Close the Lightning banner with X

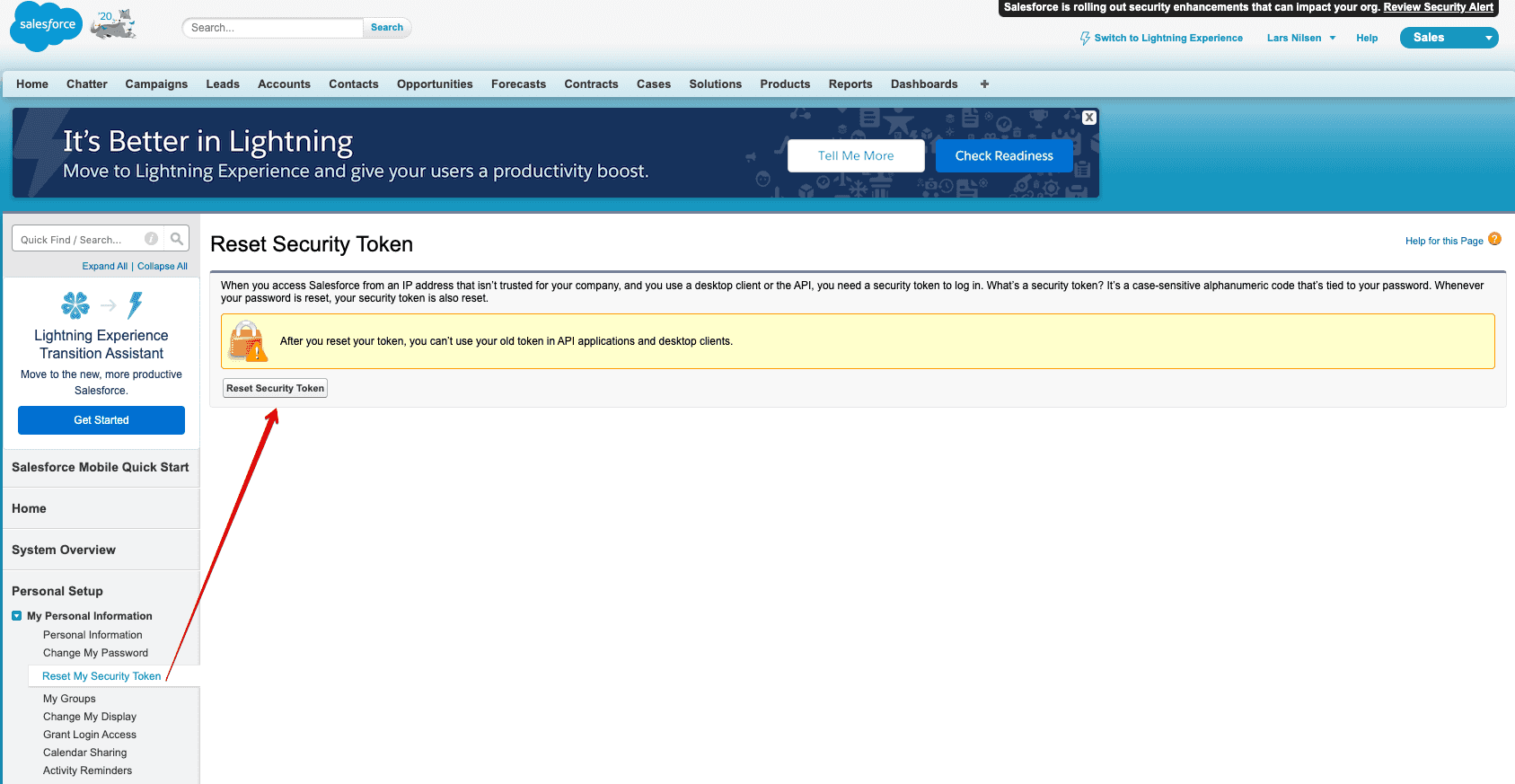1088,118
